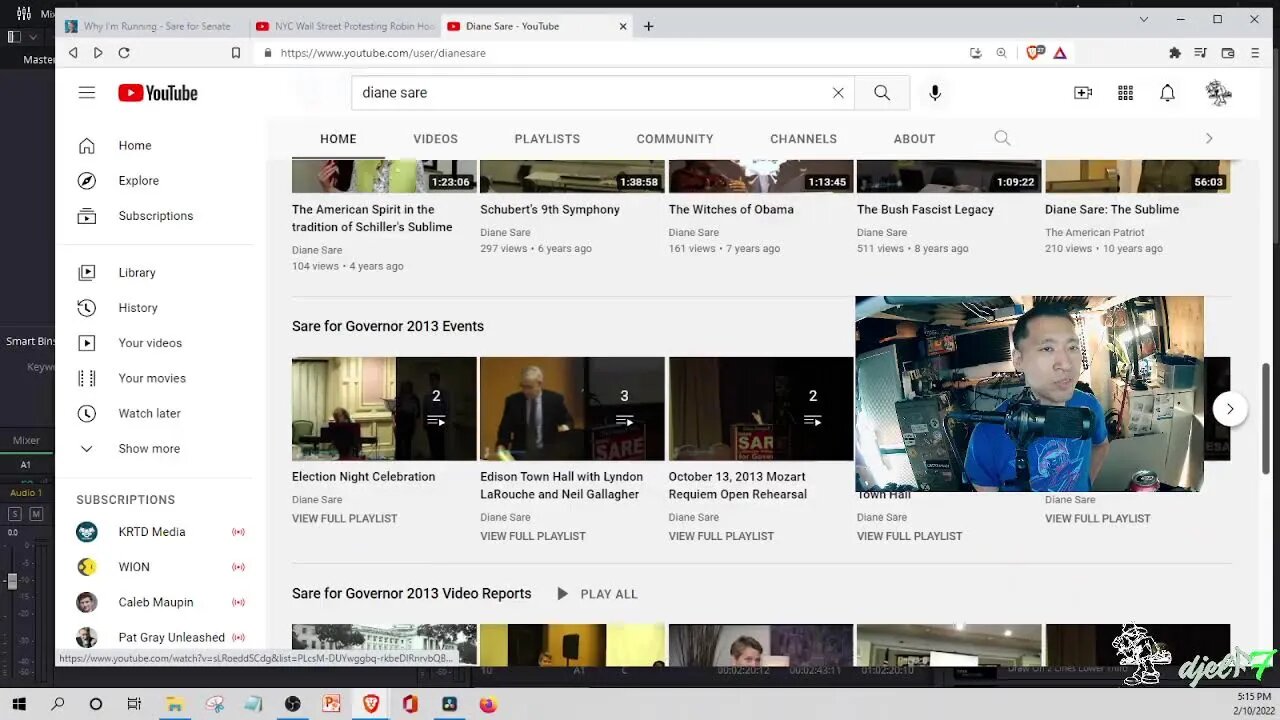Click PLAY ALL for Video Reports
This screenshot has height=720, width=1280.
597,594
